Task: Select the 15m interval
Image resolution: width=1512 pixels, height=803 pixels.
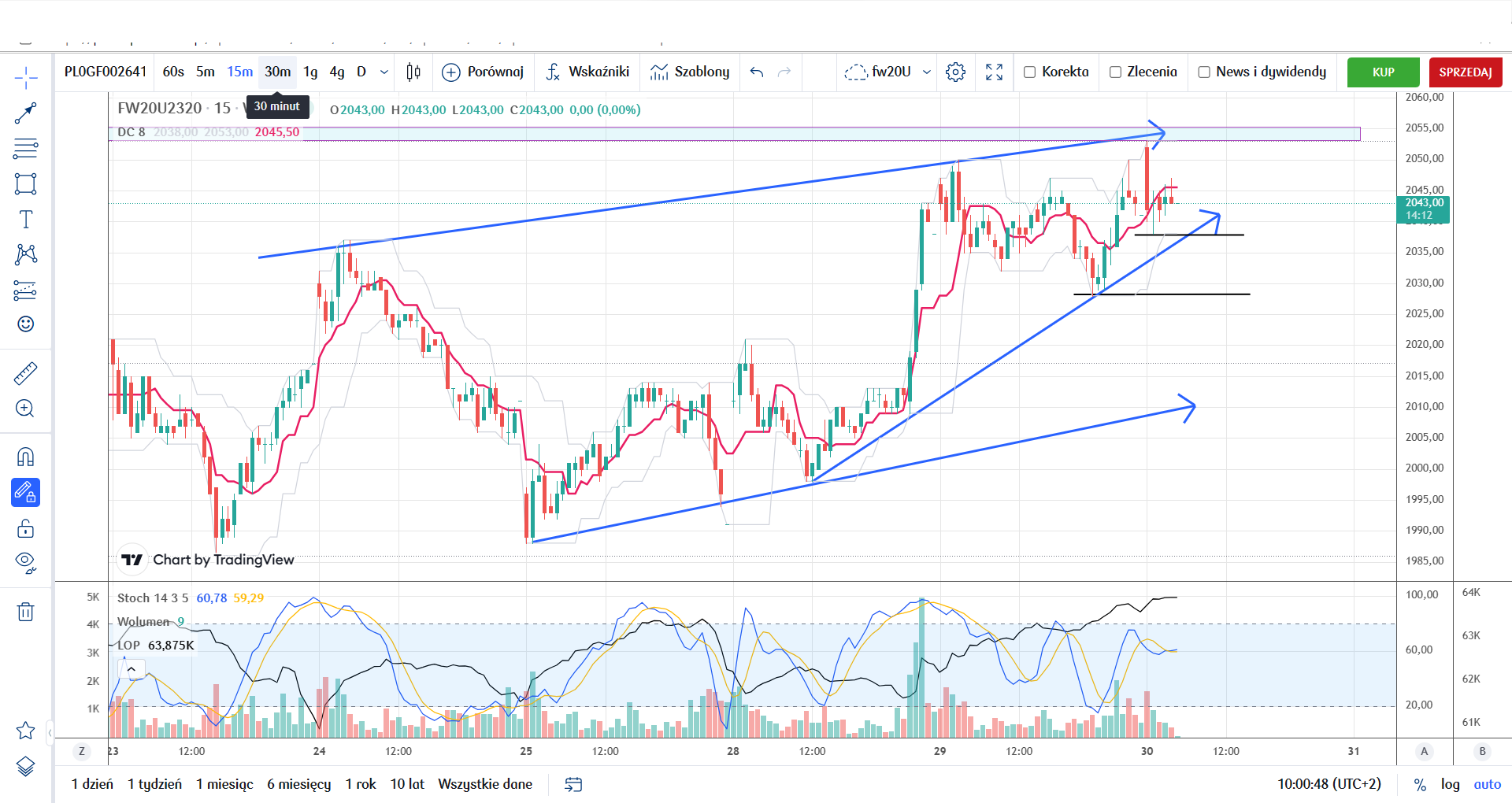Action: click(x=240, y=72)
